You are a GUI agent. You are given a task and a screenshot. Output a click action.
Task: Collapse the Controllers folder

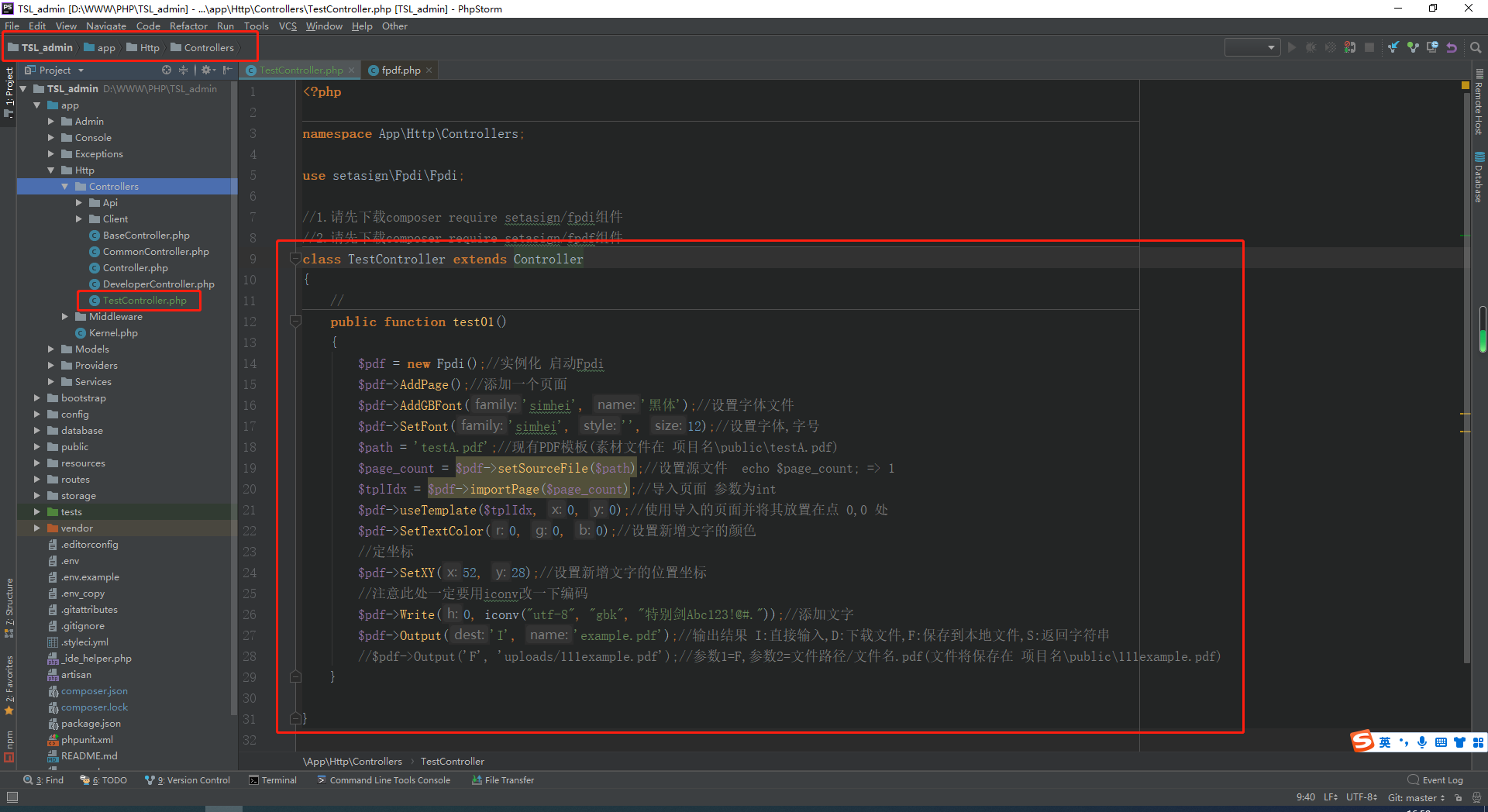coord(66,186)
